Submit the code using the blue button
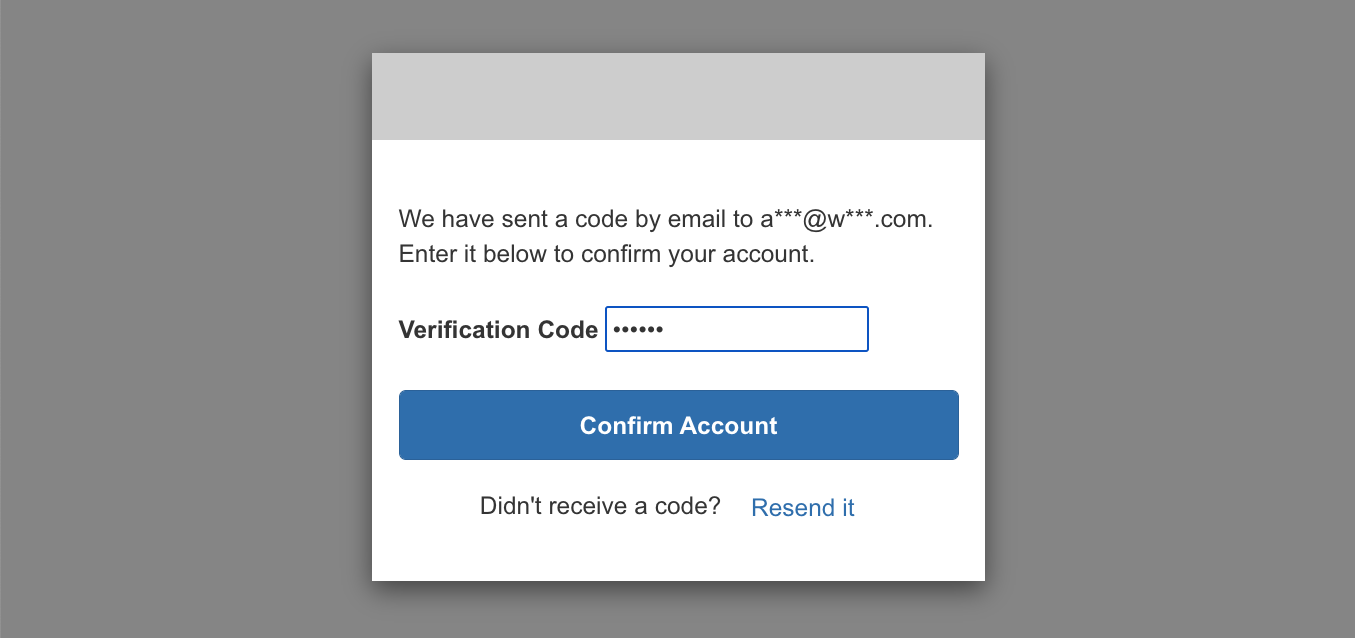This screenshot has height=638, width=1355. (x=679, y=425)
